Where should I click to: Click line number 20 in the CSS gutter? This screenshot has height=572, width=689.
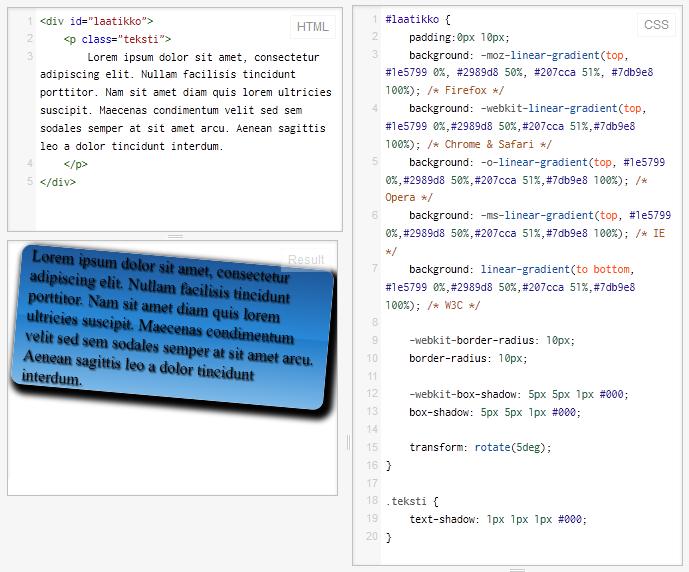point(372,536)
